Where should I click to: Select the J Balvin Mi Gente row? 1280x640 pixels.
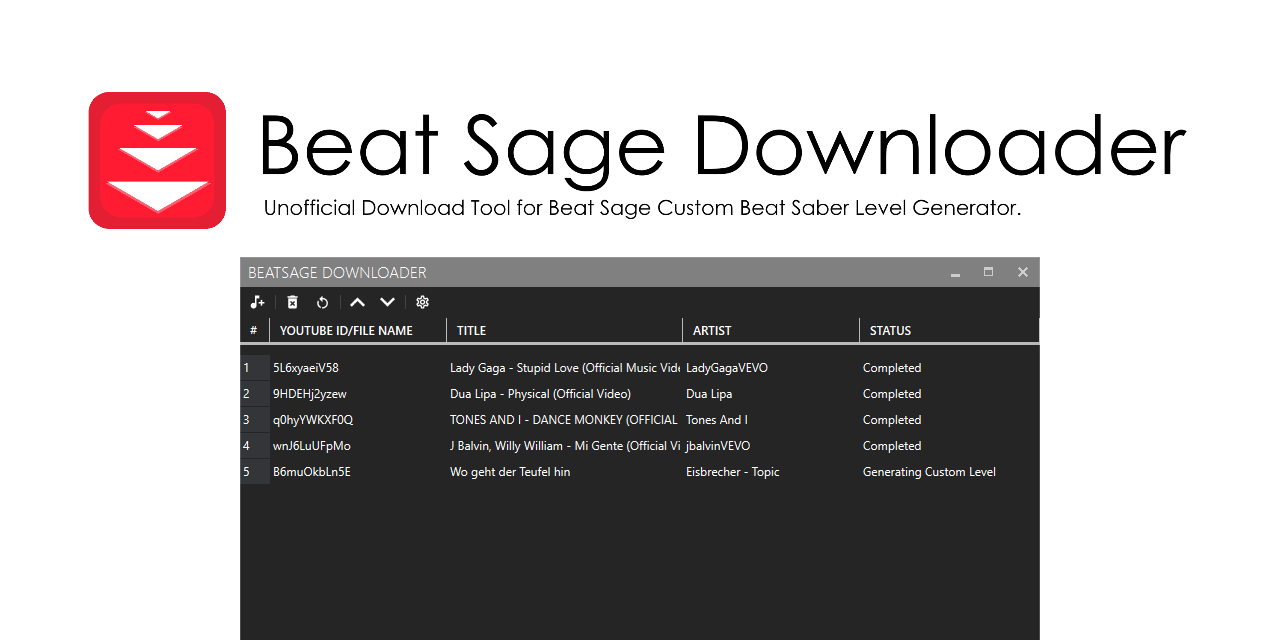pyautogui.click(x=564, y=446)
